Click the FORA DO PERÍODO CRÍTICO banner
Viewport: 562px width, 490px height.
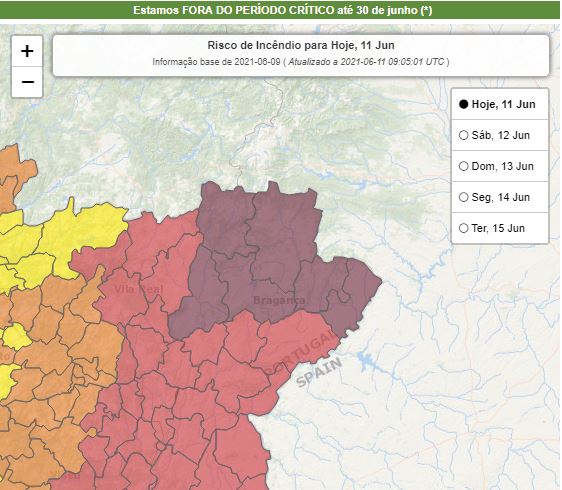tap(280, 10)
